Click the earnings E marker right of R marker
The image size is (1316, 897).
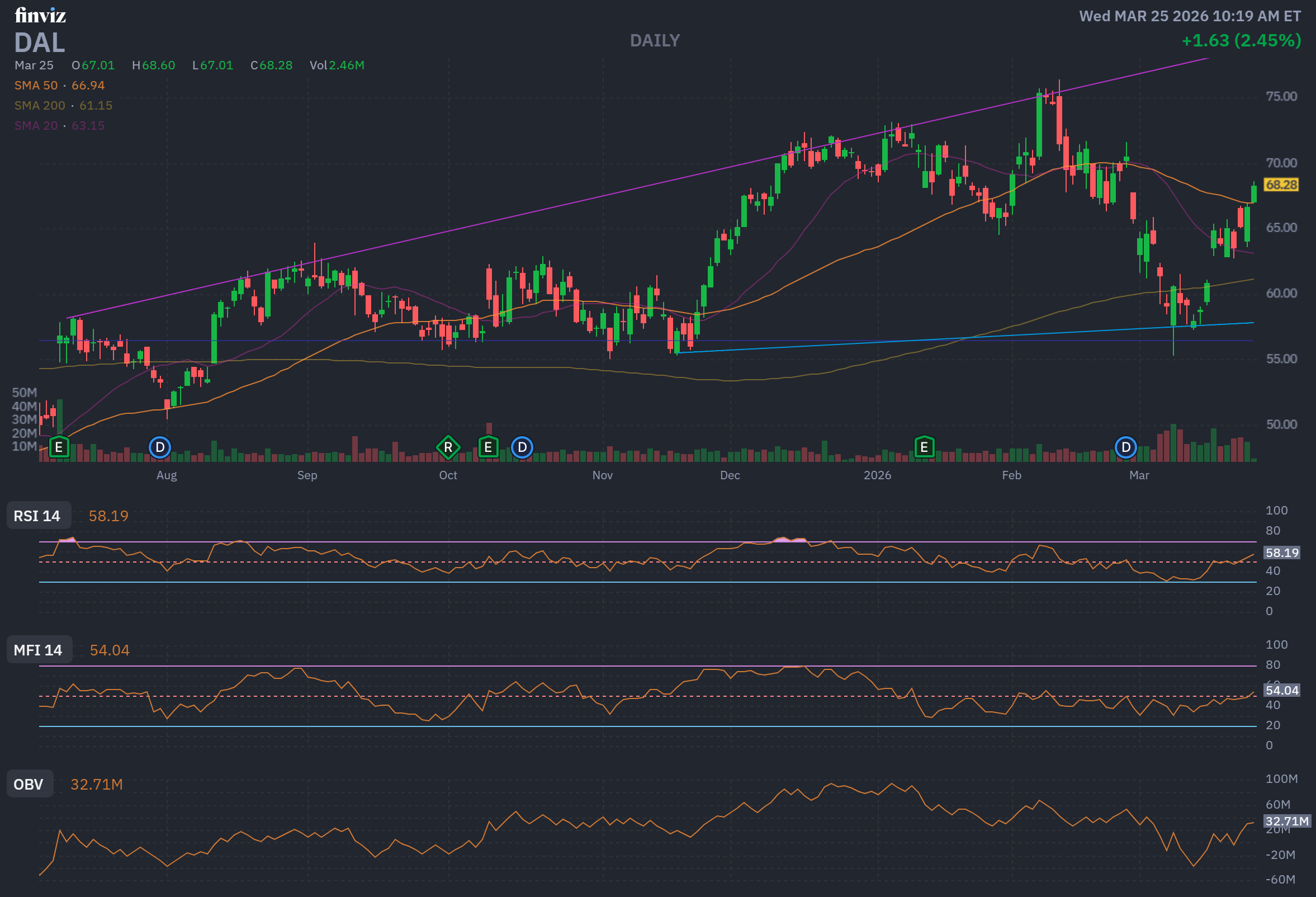coord(488,447)
